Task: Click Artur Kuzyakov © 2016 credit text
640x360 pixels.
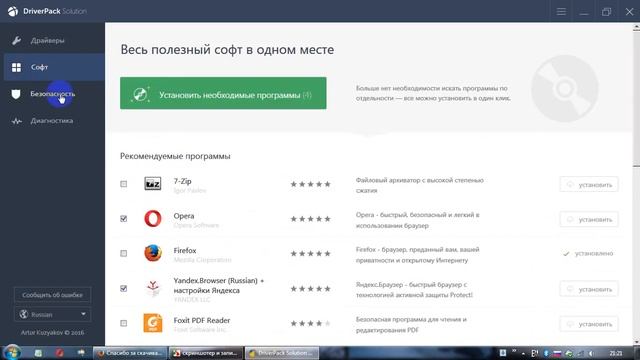Action: [x=52, y=333]
